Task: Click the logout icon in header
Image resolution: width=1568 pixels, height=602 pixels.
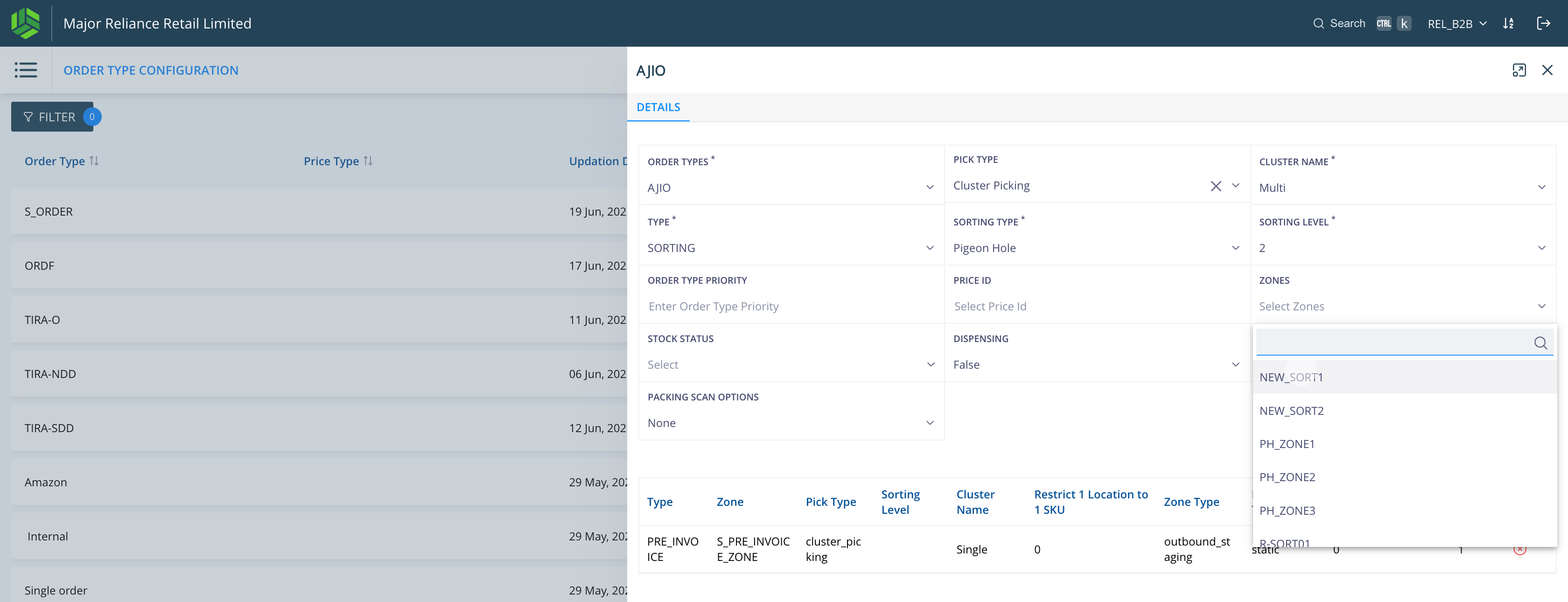Action: tap(1543, 24)
